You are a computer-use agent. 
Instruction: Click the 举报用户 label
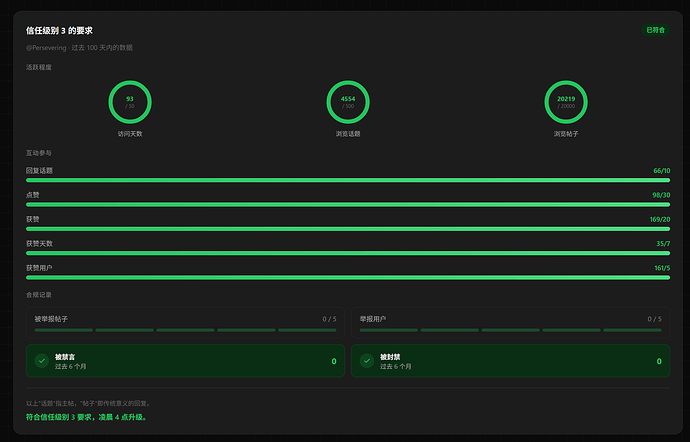click(x=373, y=319)
